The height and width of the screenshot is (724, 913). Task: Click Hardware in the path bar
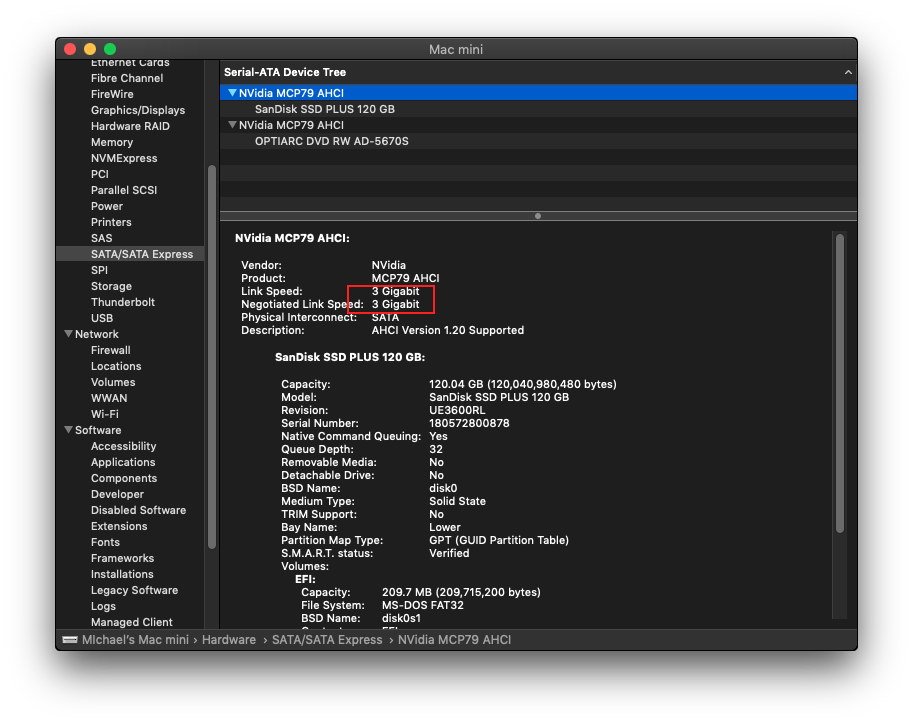click(x=229, y=640)
